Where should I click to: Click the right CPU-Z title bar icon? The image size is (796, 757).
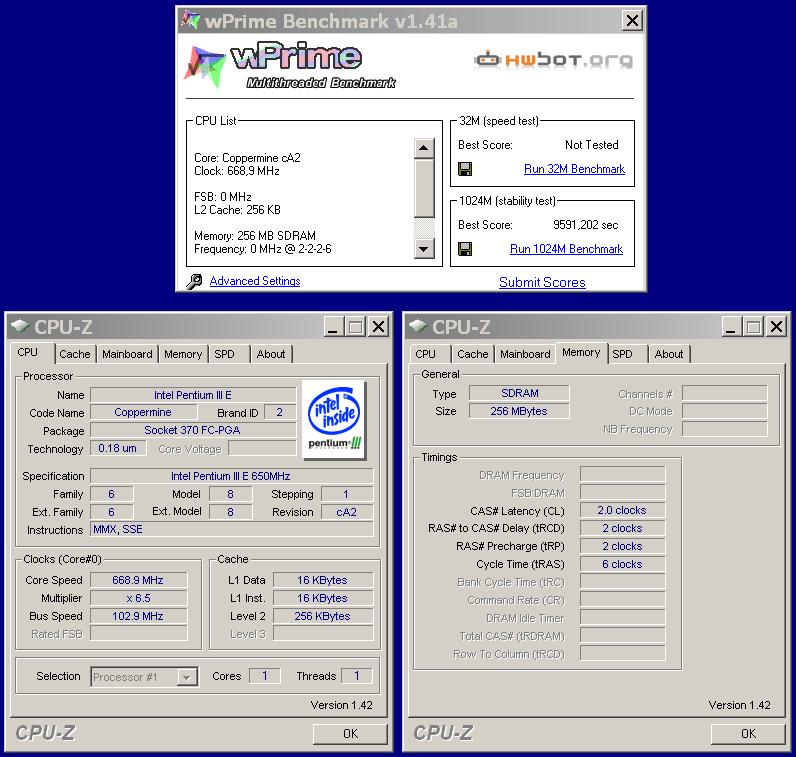(x=417, y=326)
